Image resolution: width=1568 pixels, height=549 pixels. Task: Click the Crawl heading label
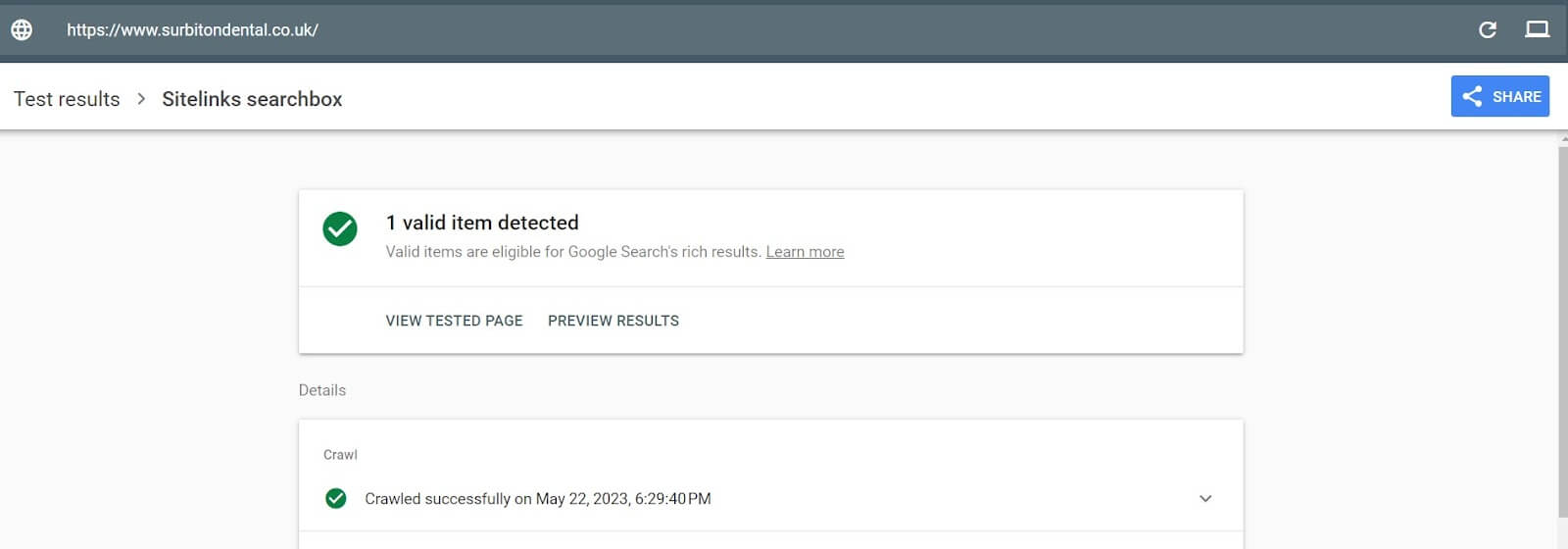point(340,455)
